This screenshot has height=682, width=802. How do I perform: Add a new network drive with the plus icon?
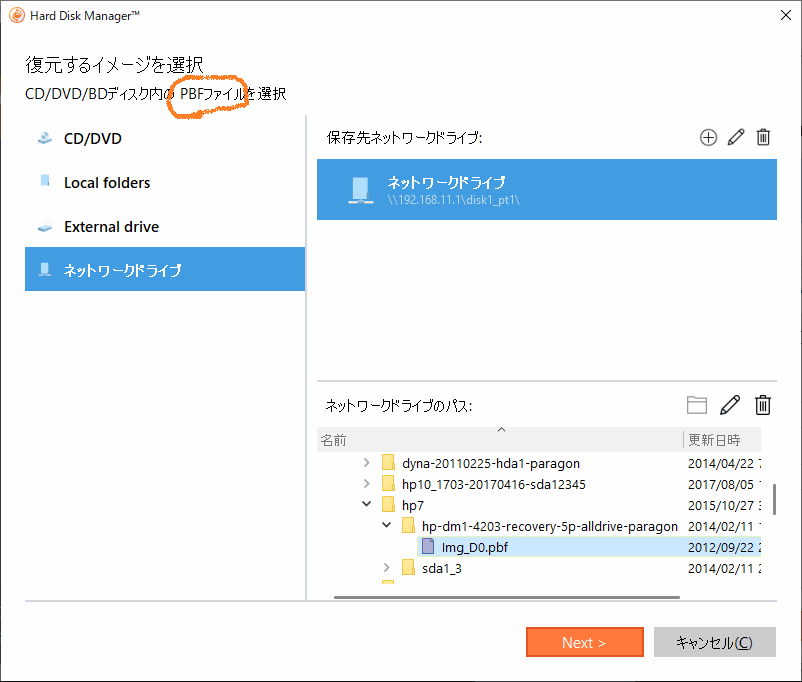[x=708, y=137]
